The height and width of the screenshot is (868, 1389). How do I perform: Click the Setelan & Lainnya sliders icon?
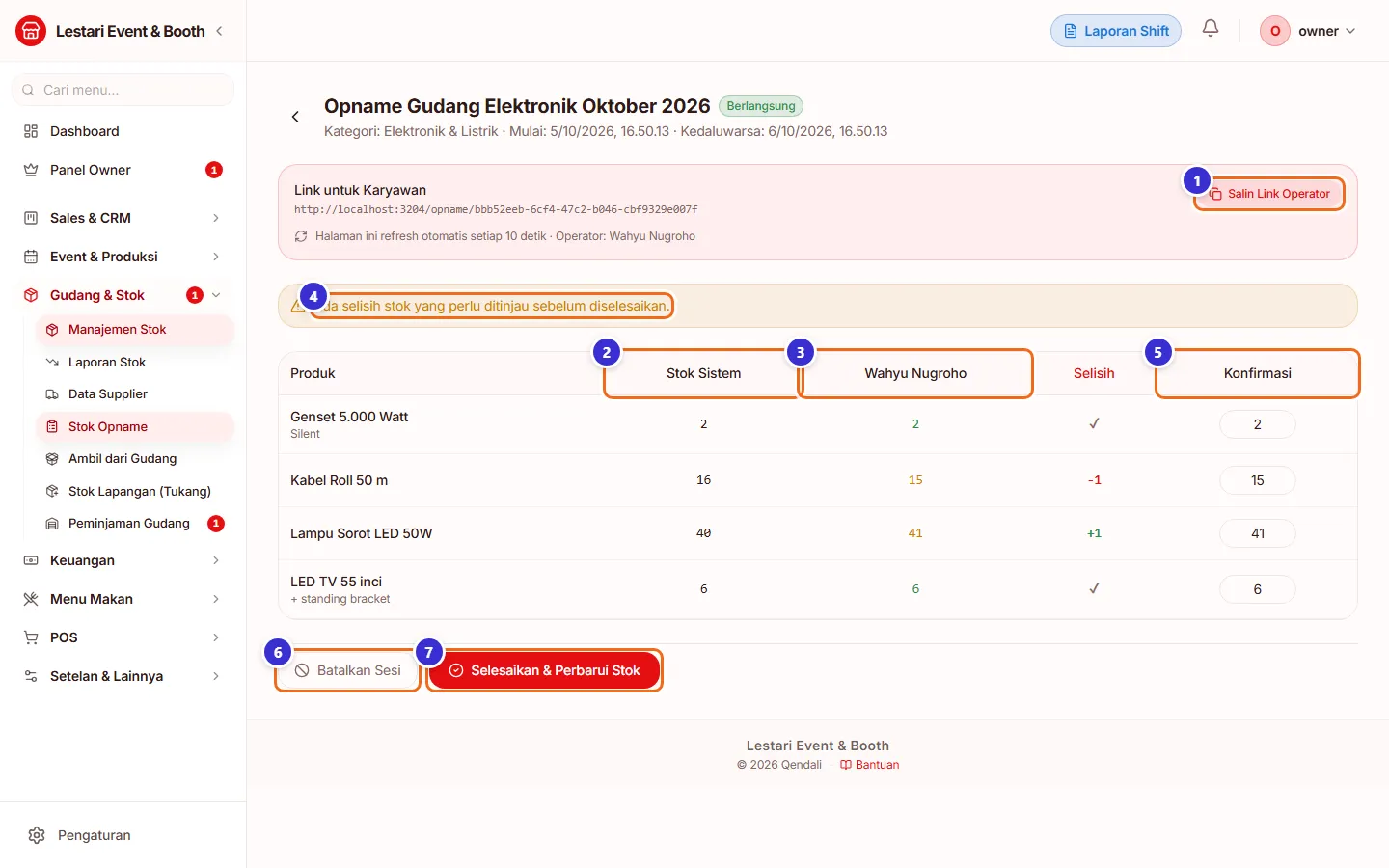(31, 676)
